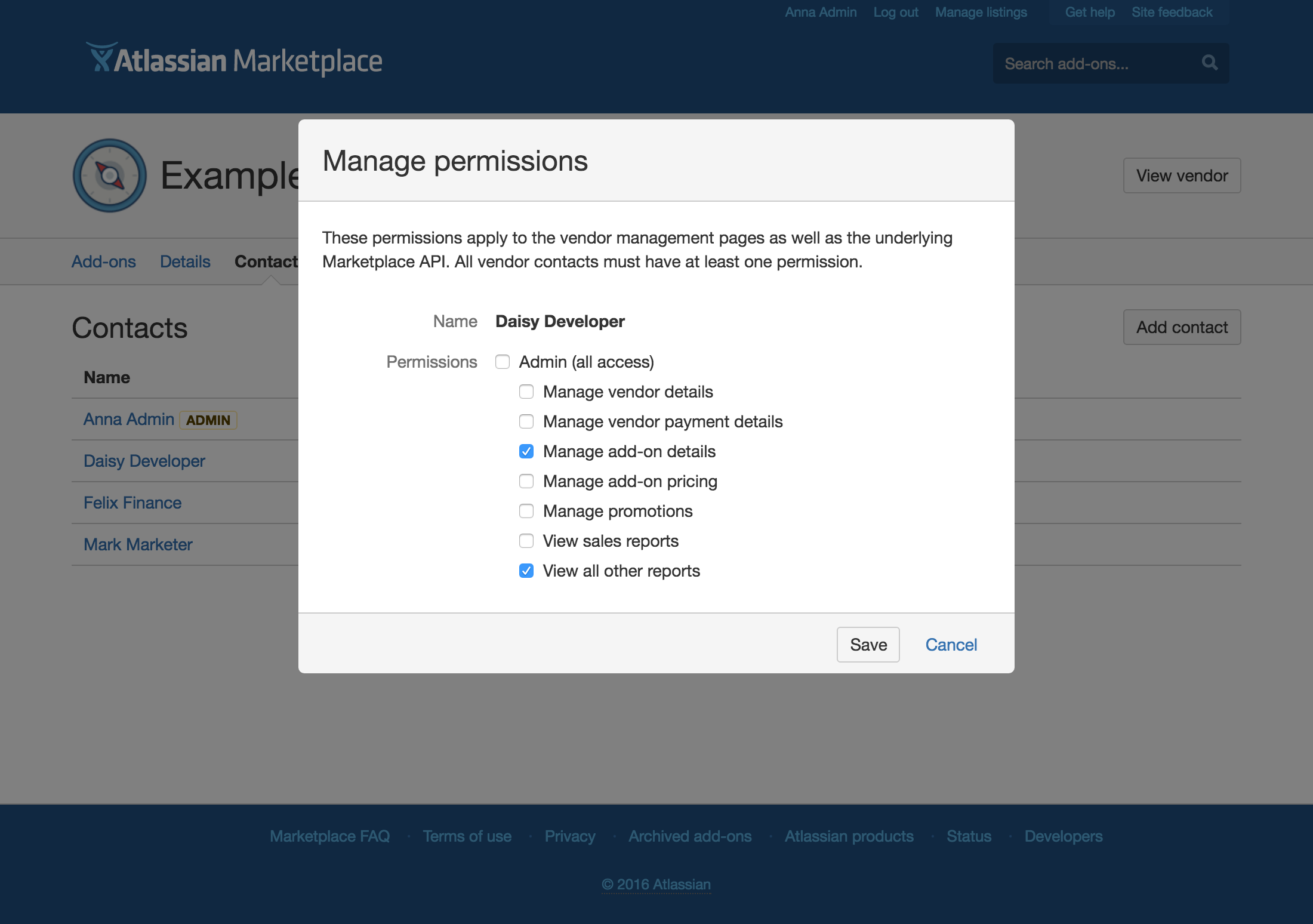The image size is (1313, 924).
Task: Switch to the Add-ons tab
Action: [103, 261]
